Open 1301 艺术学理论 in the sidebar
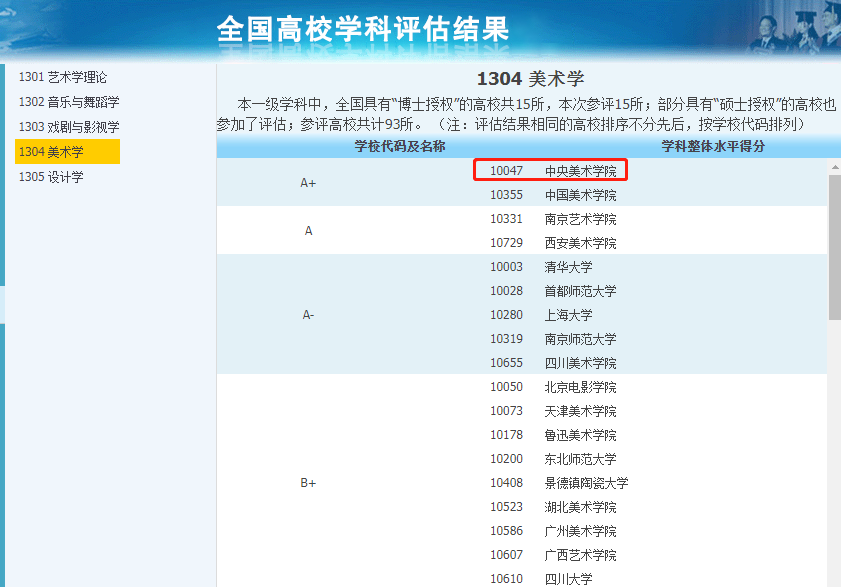841x587 pixels. click(x=63, y=77)
